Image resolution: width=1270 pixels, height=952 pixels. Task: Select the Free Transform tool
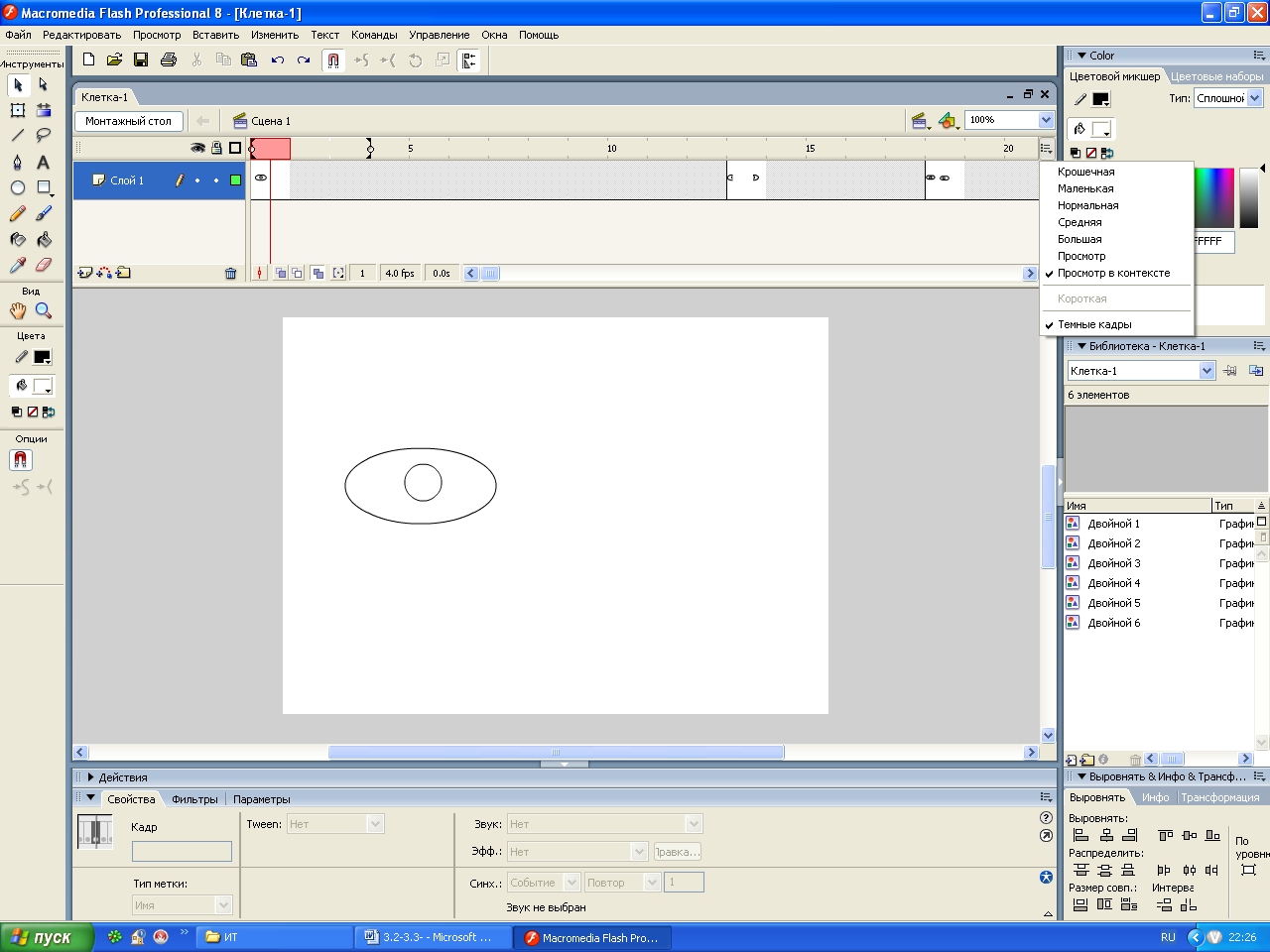18,110
